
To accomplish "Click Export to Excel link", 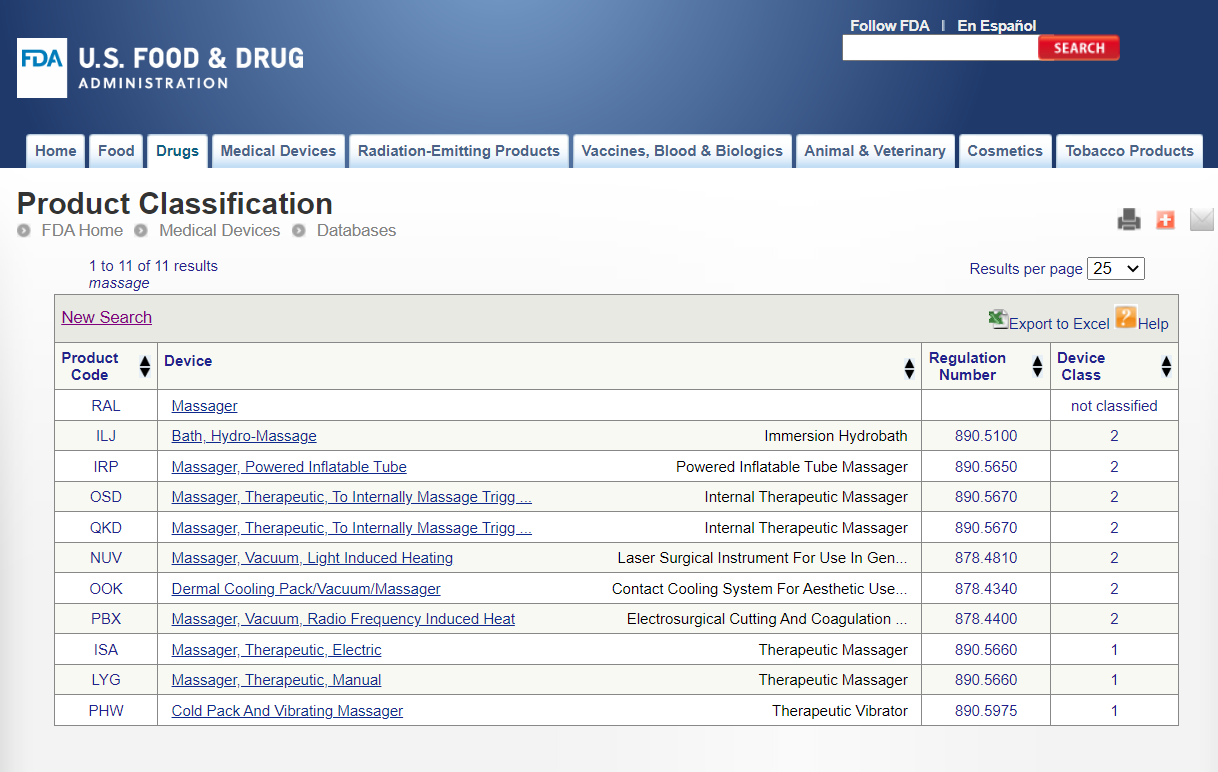I will coord(1059,324).
